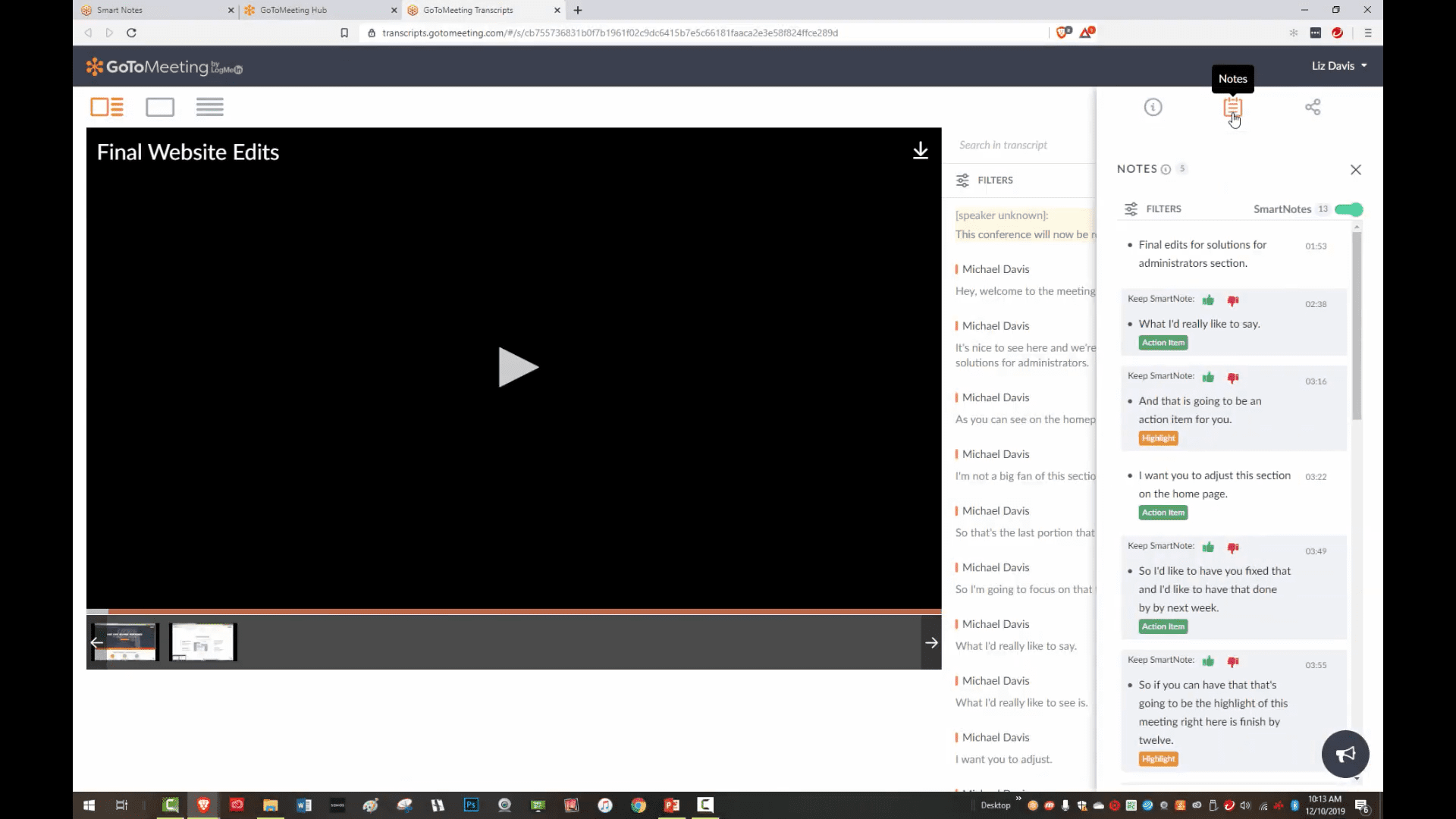Click Action Item tag on 02:38 note

click(x=1163, y=343)
